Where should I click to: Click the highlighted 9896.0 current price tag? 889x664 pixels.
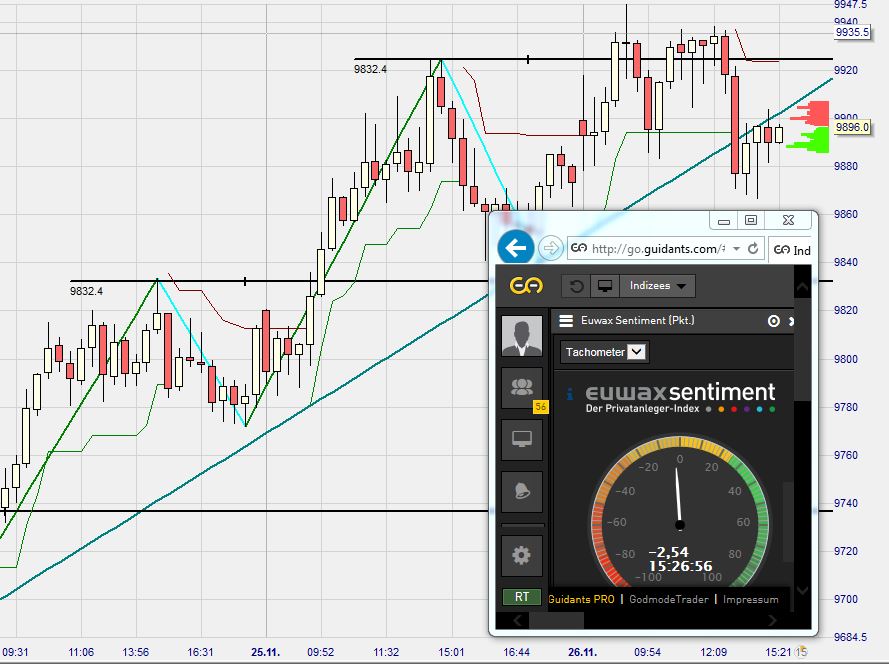click(852, 127)
